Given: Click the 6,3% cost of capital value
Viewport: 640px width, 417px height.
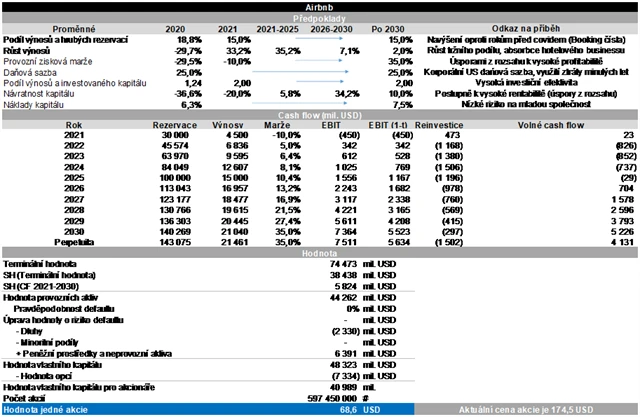Looking at the screenshot, I should (x=191, y=104).
